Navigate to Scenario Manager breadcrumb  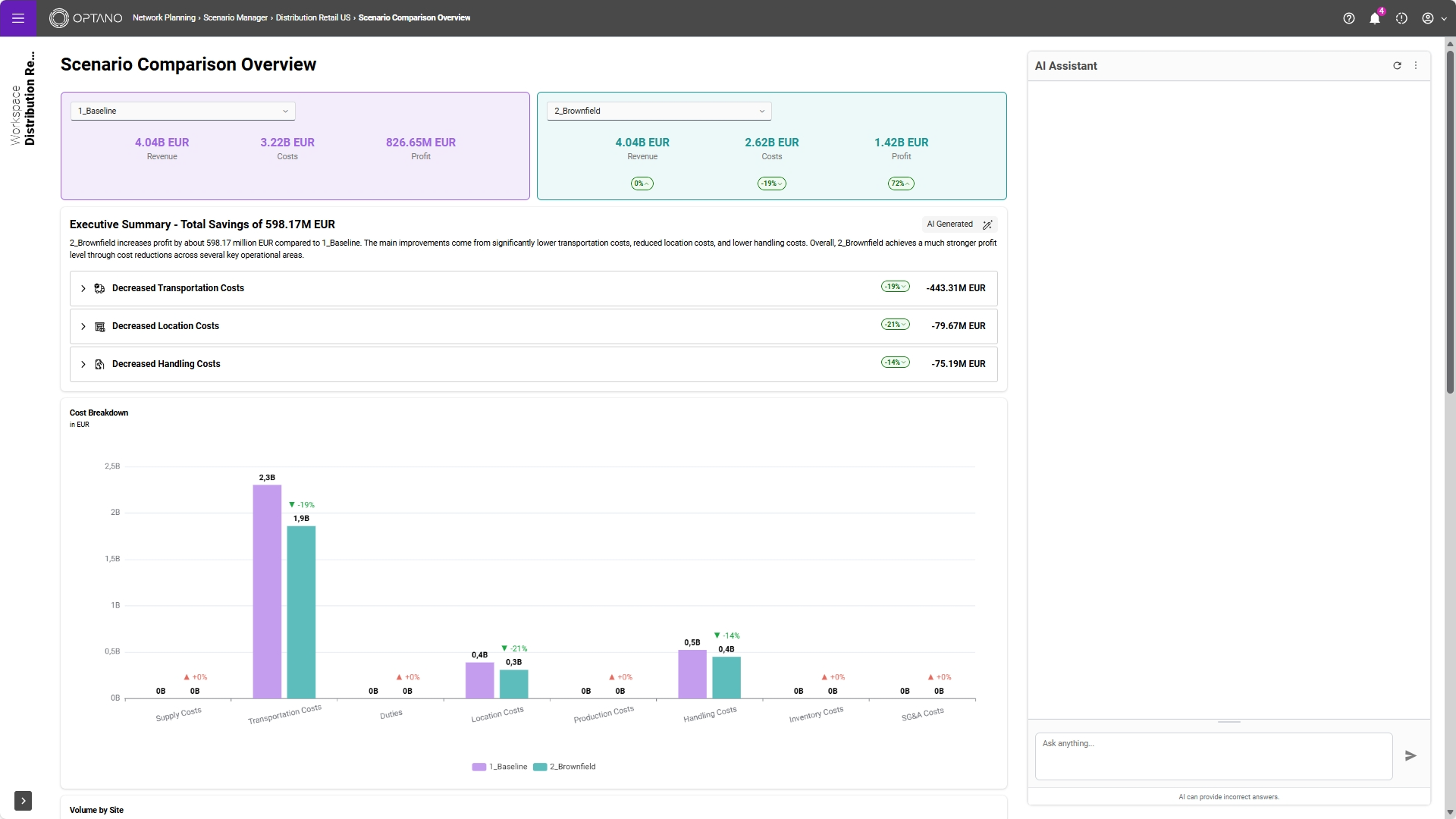coord(235,17)
